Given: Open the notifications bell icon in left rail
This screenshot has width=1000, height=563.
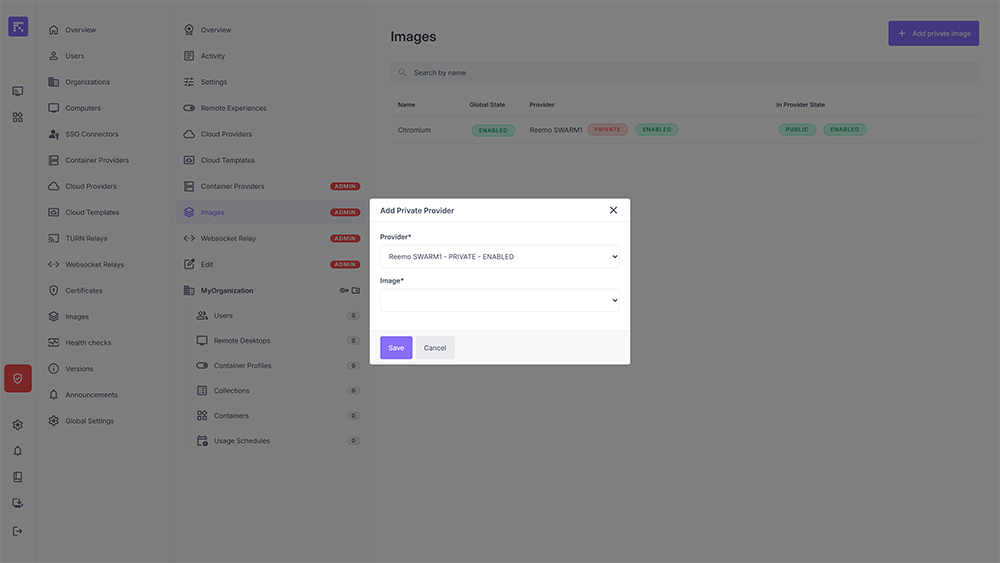Looking at the screenshot, I should point(18,451).
